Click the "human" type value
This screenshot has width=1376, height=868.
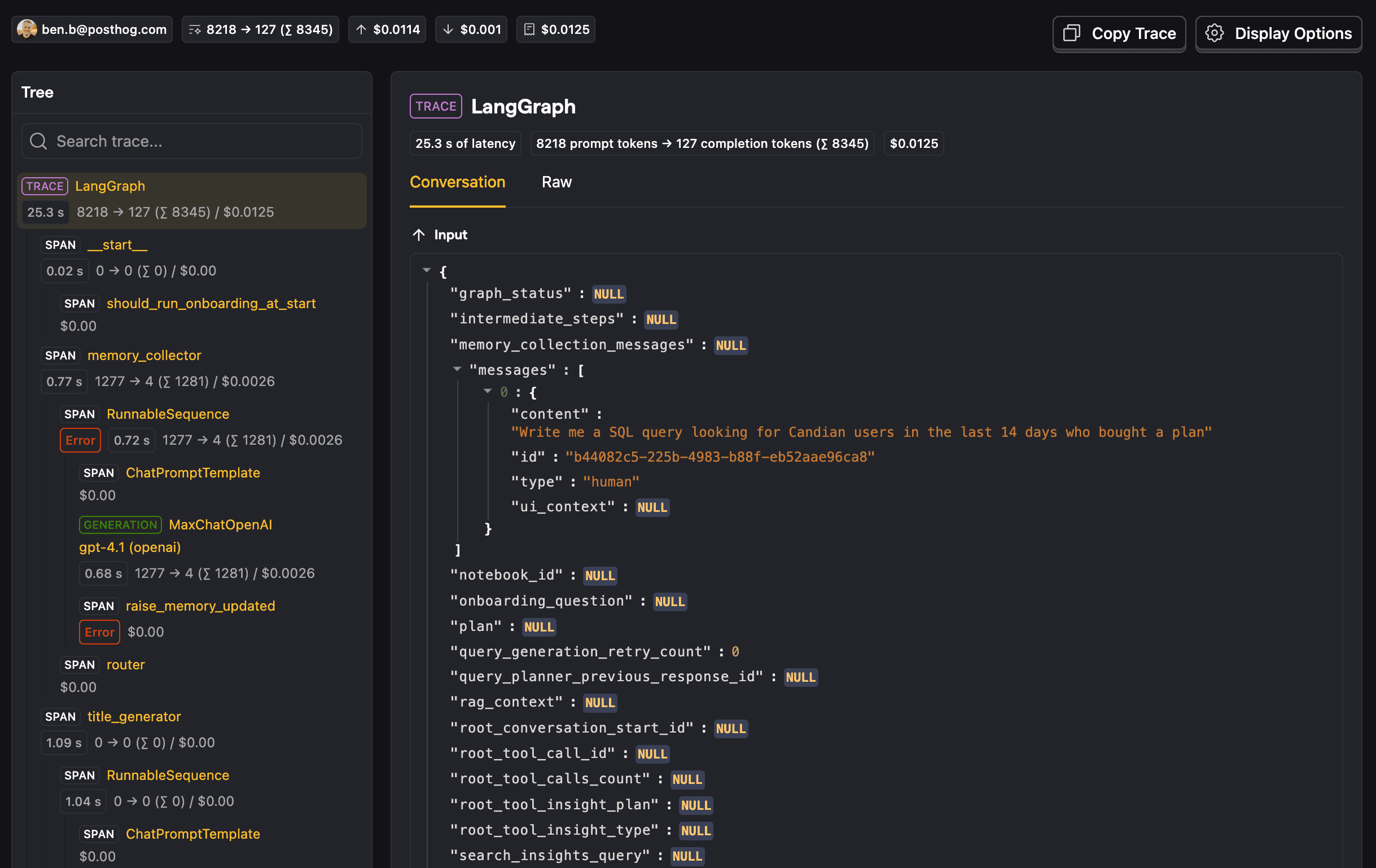pos(611,482)
